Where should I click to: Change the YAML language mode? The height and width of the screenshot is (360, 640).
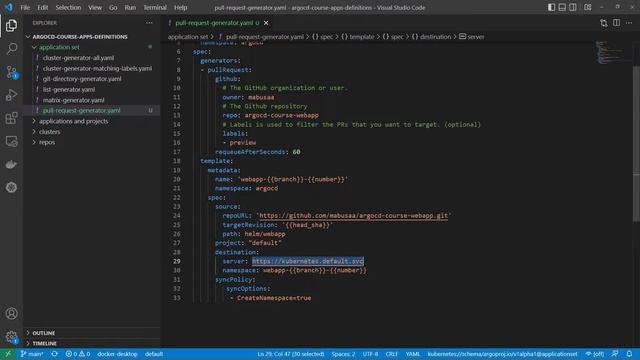[x=413, y=354]
